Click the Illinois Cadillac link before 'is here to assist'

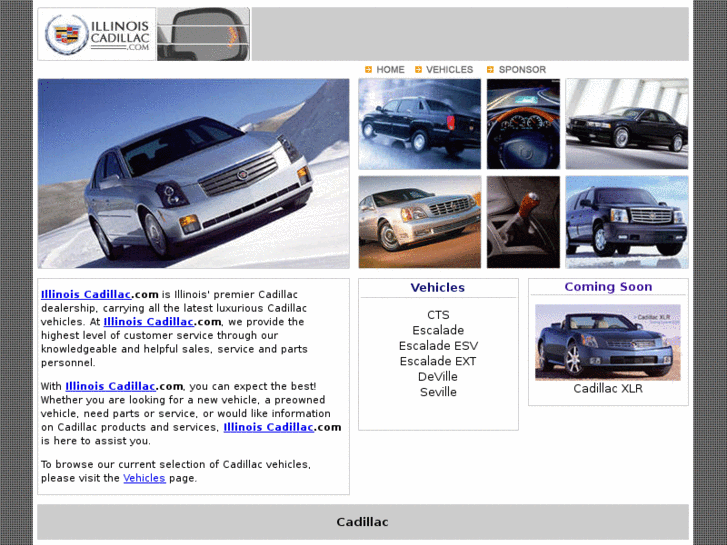point(268,427)
